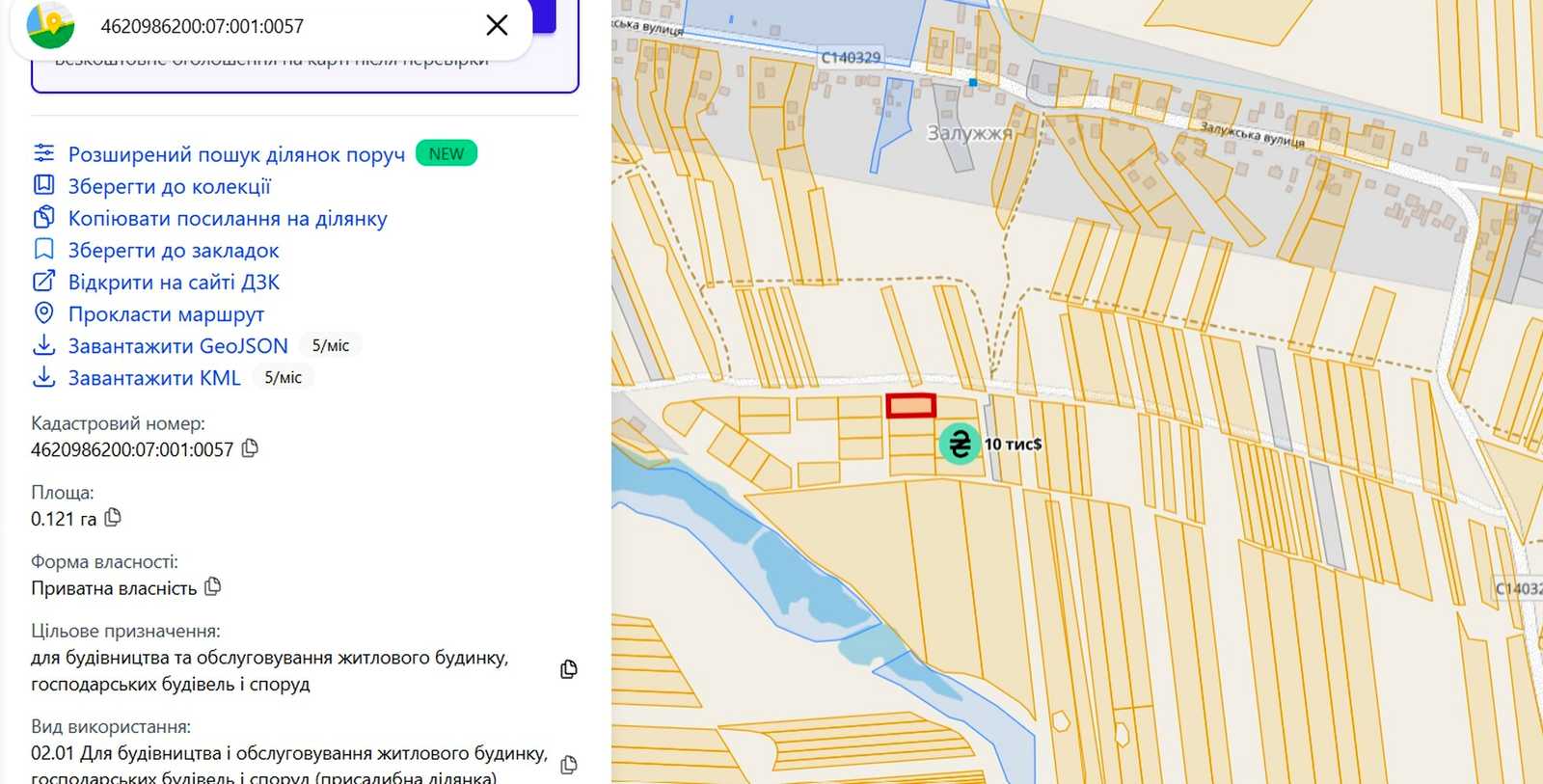Click the 5/міс badge next to KML
Image resolution: width=1543 pixels, height=784 pixels.
(284, 377)
